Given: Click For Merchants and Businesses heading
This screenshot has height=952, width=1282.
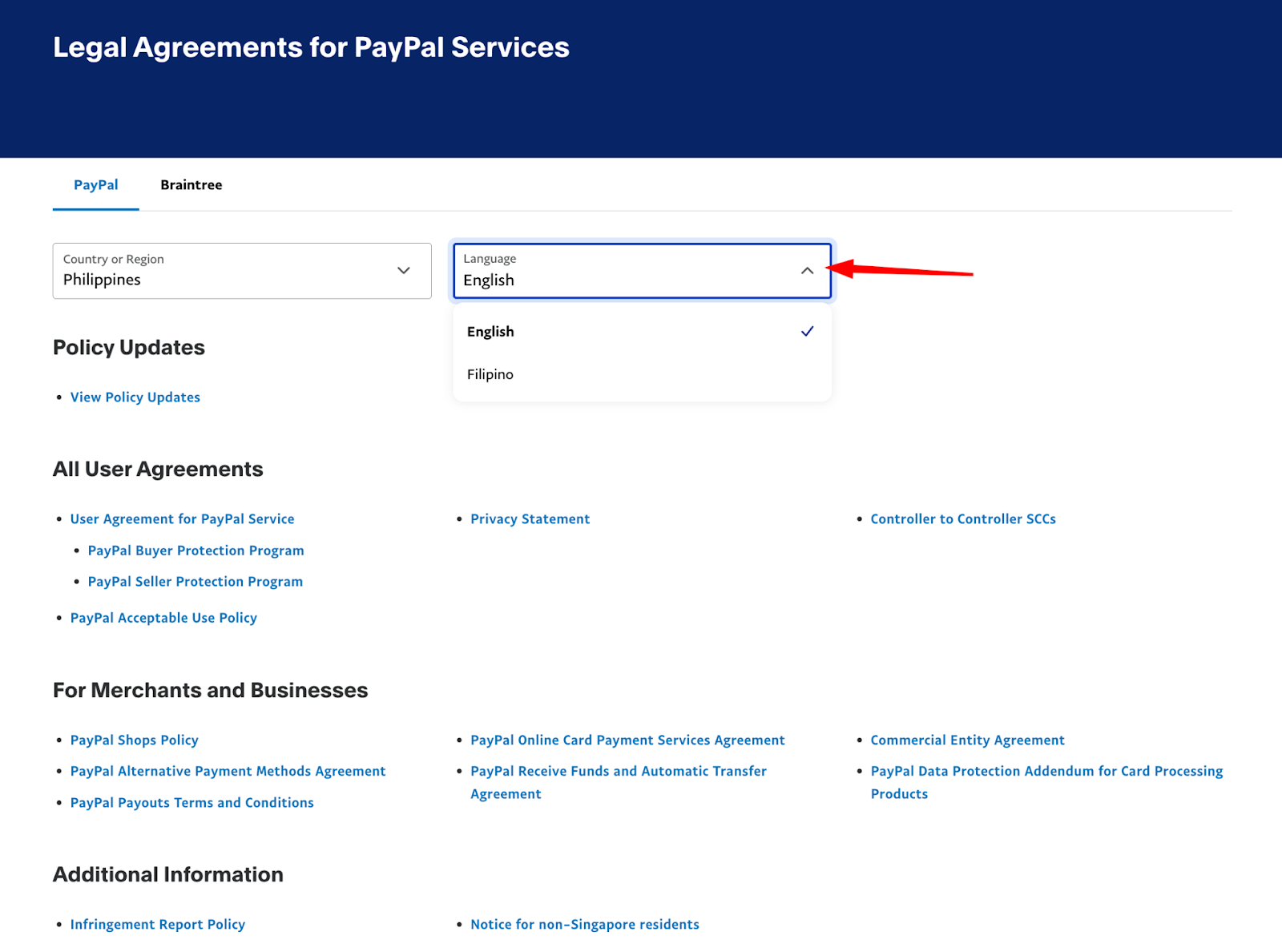Looking at the screenshot, I should 211,691.
